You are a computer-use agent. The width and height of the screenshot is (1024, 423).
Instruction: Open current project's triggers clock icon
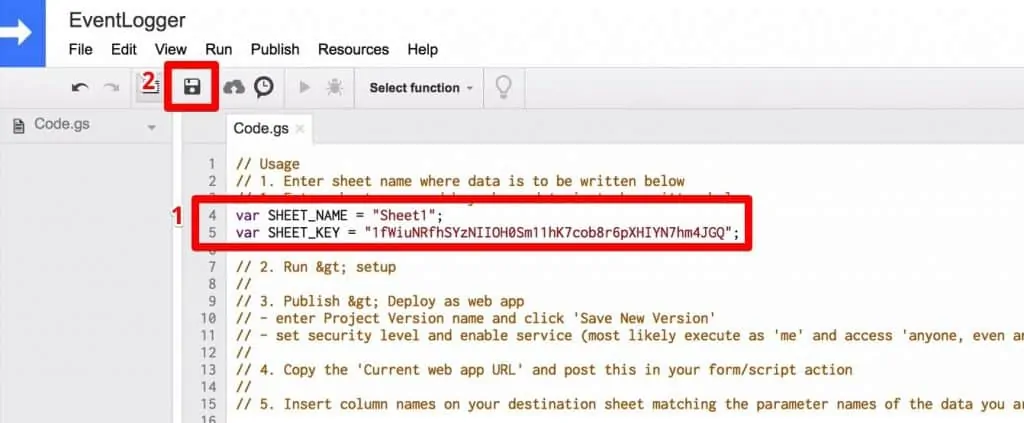pos(264,87)
